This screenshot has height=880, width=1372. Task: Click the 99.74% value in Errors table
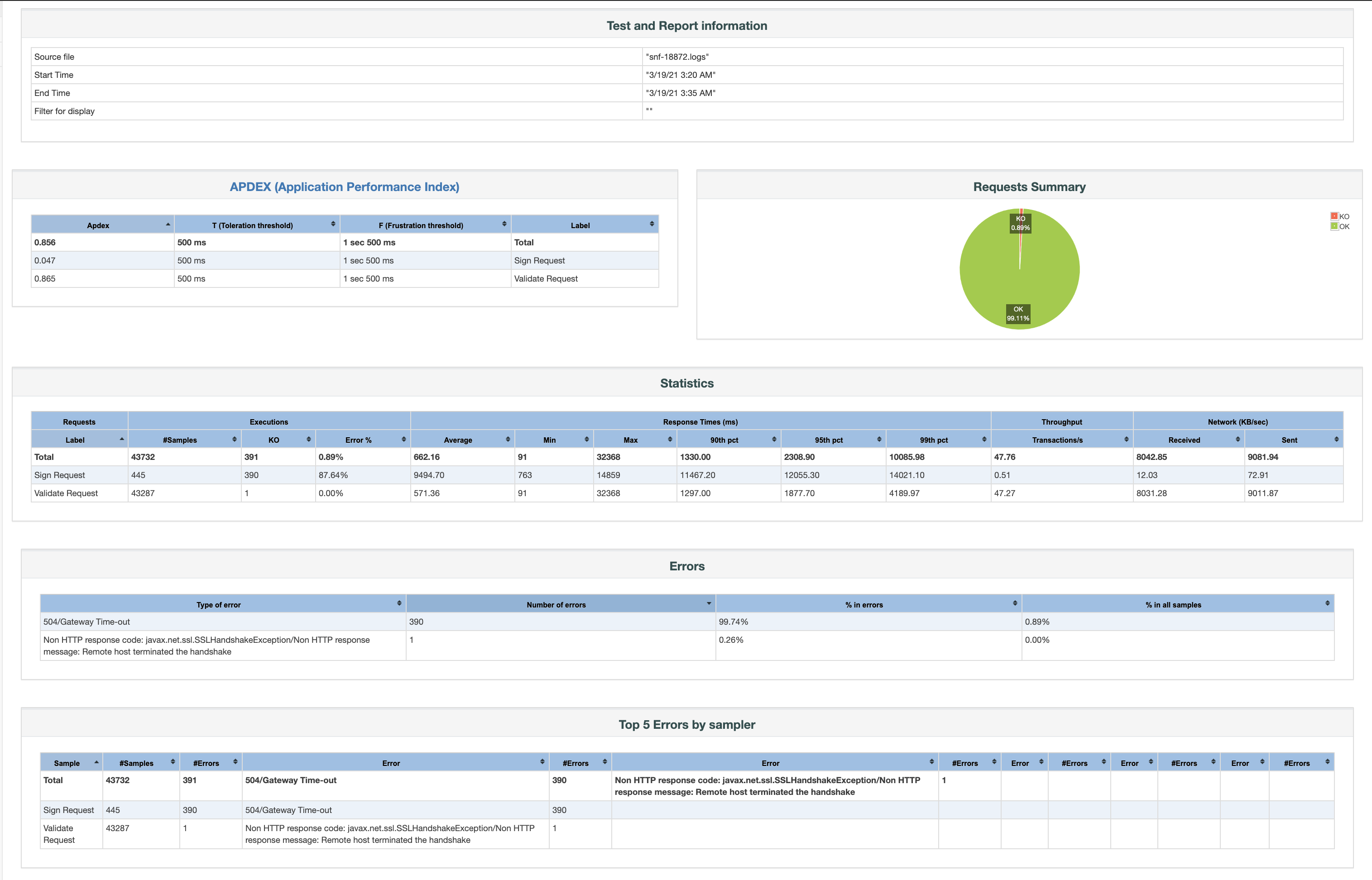(x=733, y=622)
